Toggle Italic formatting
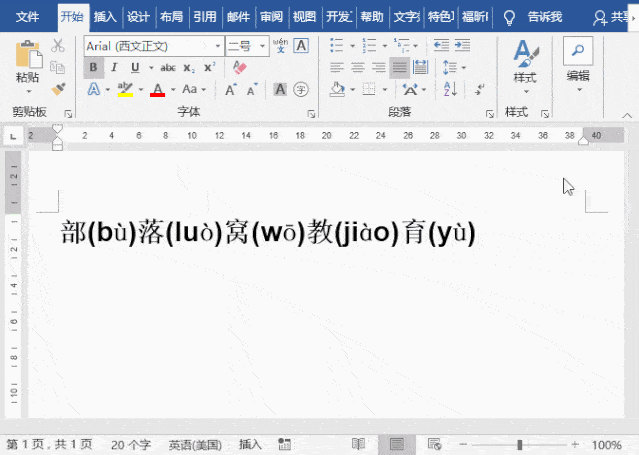The height and width of the screenshot is (455, 639). tap(114, 67)
